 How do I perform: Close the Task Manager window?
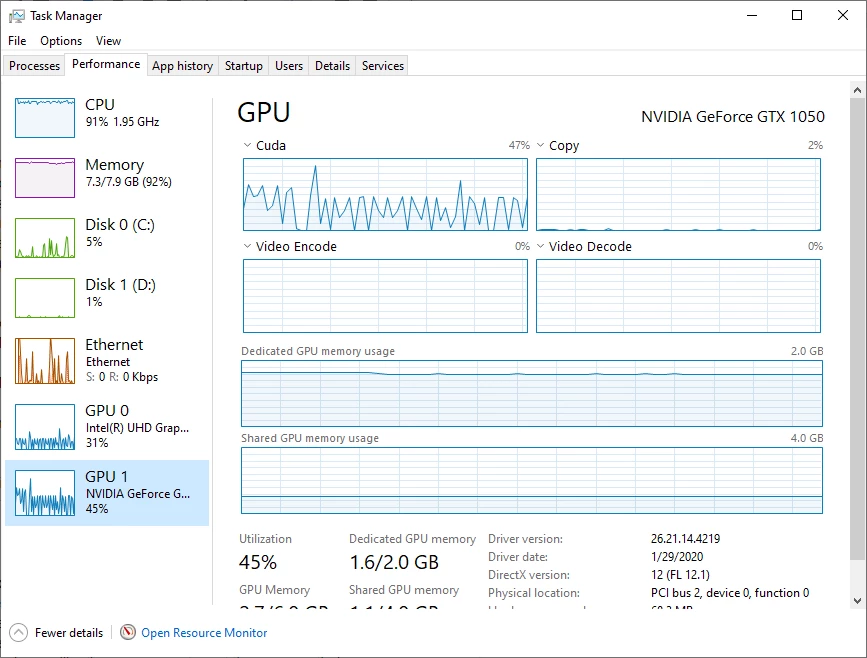[x=843, y=15]
